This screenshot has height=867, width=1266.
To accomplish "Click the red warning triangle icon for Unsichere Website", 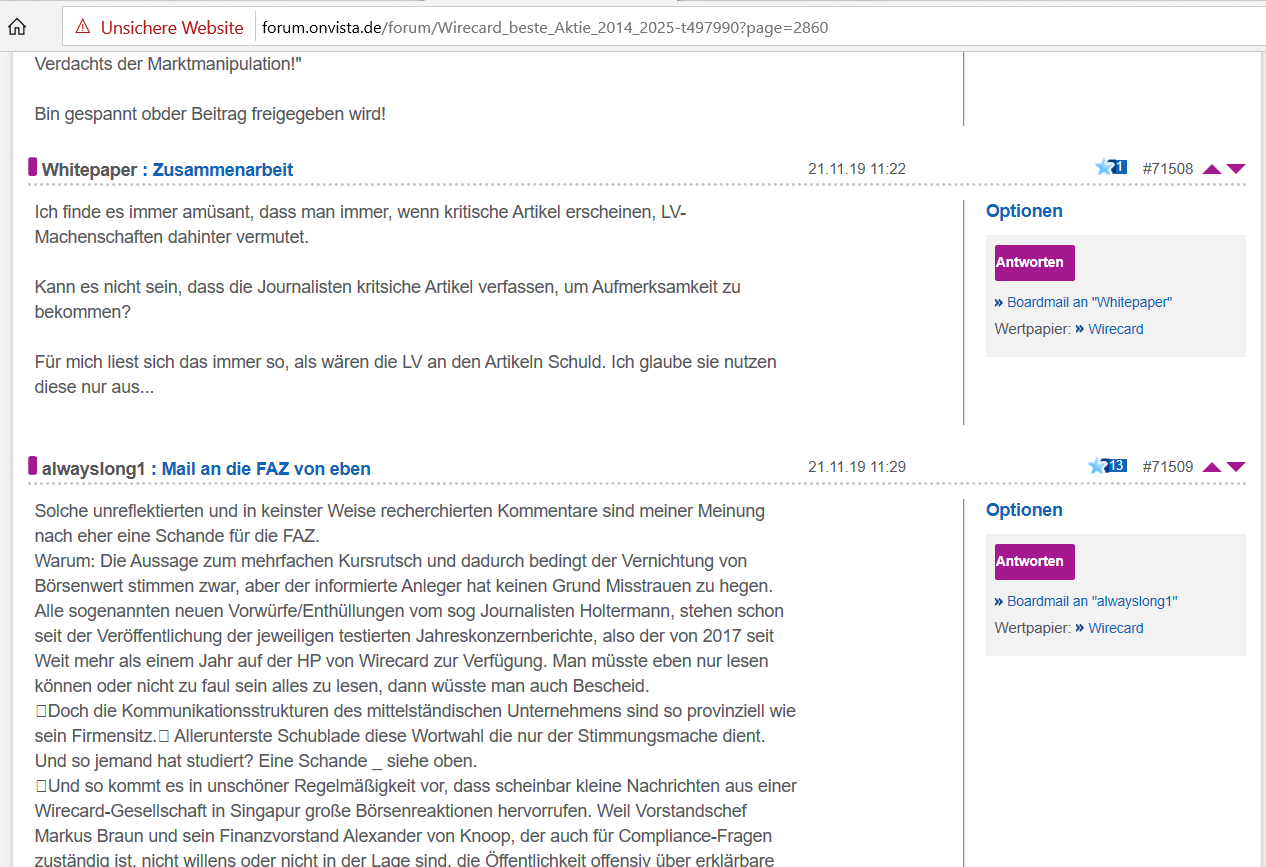I will [82, 27].
